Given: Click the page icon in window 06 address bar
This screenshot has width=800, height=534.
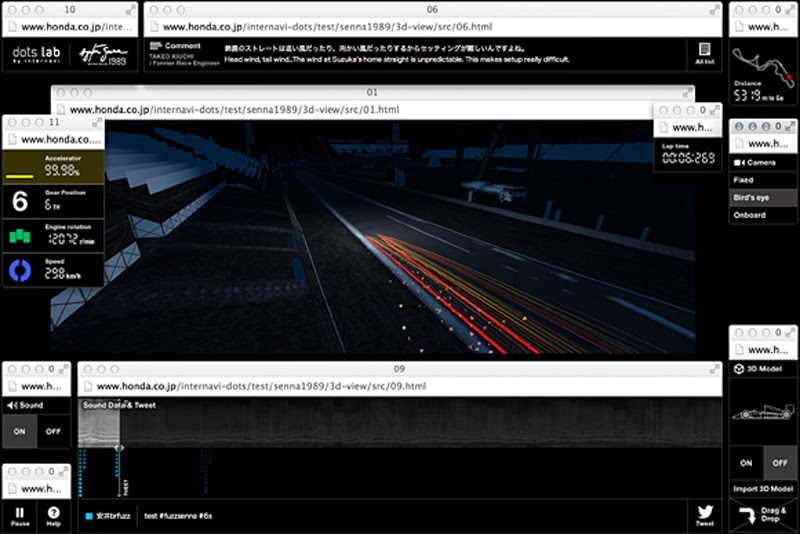Looking at the screenshot, I should tap(154, 27).
